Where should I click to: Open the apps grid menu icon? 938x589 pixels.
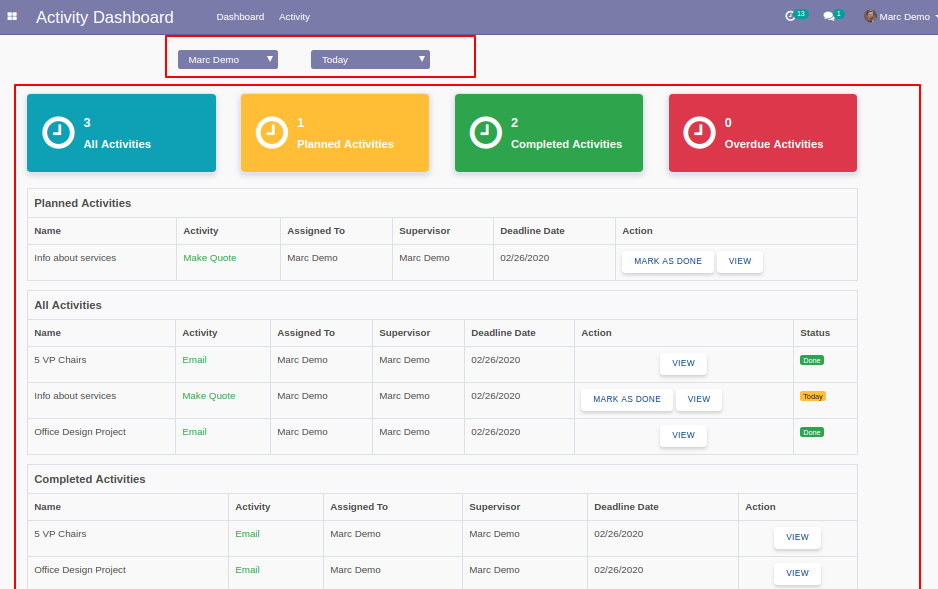[12, 17]
